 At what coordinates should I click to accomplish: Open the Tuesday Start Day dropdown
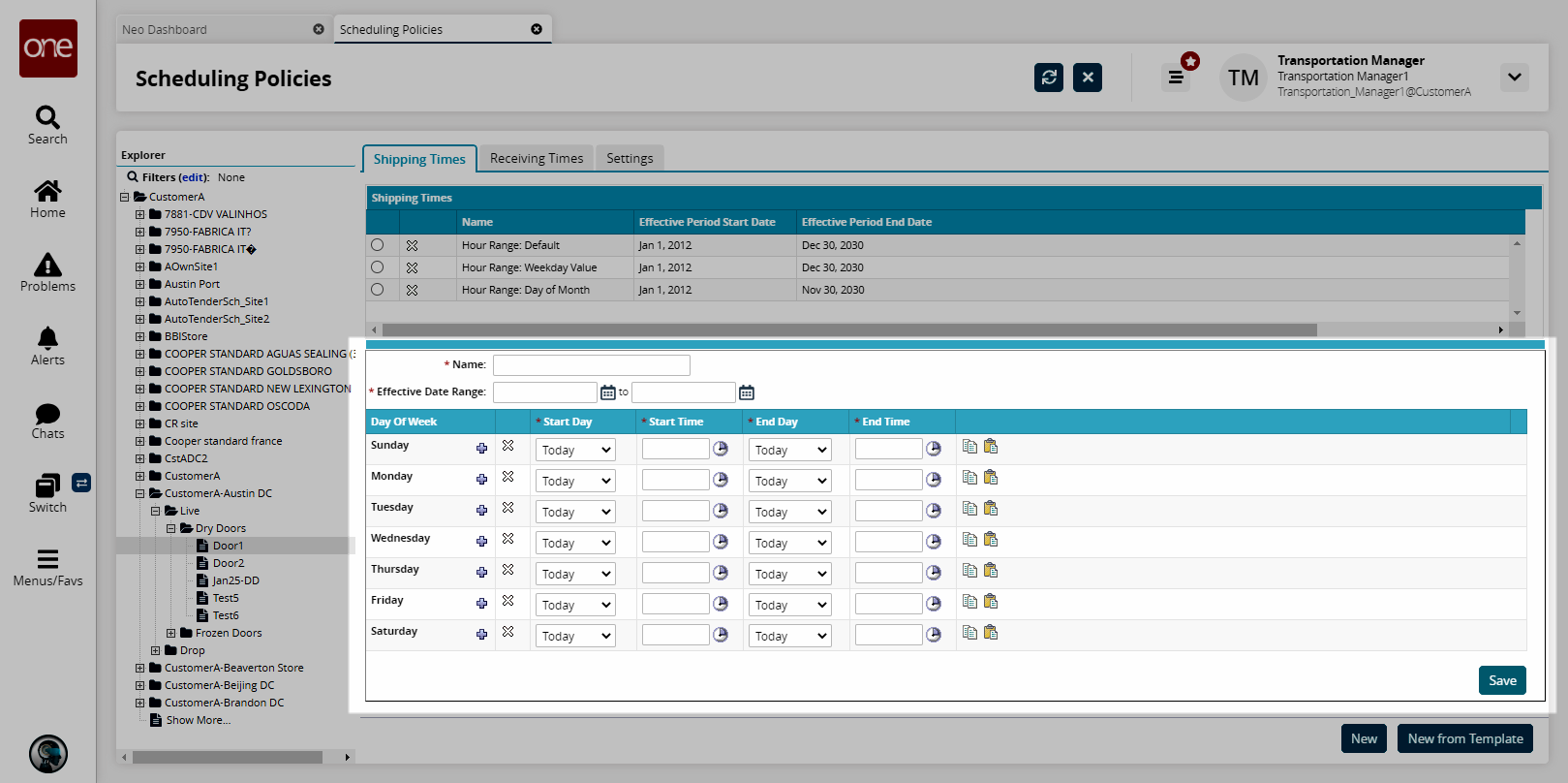pyautogui.click(x=576, y=512)
